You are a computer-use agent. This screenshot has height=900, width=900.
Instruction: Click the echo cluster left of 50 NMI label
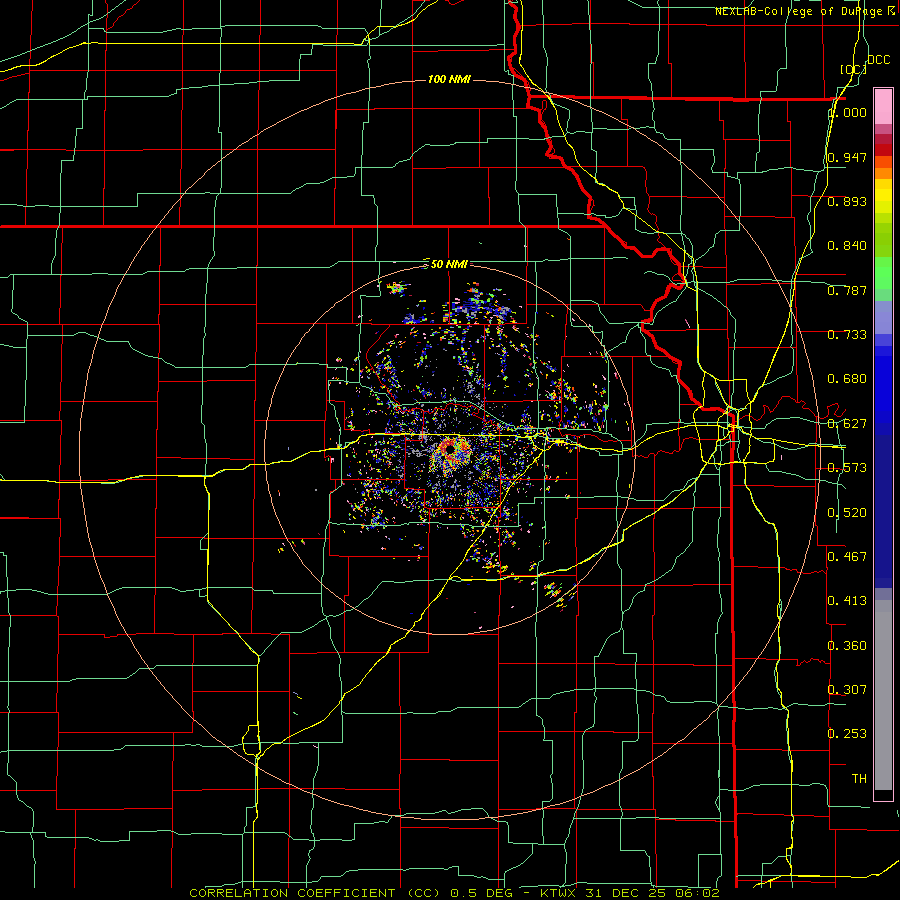[x=397, y=287]
